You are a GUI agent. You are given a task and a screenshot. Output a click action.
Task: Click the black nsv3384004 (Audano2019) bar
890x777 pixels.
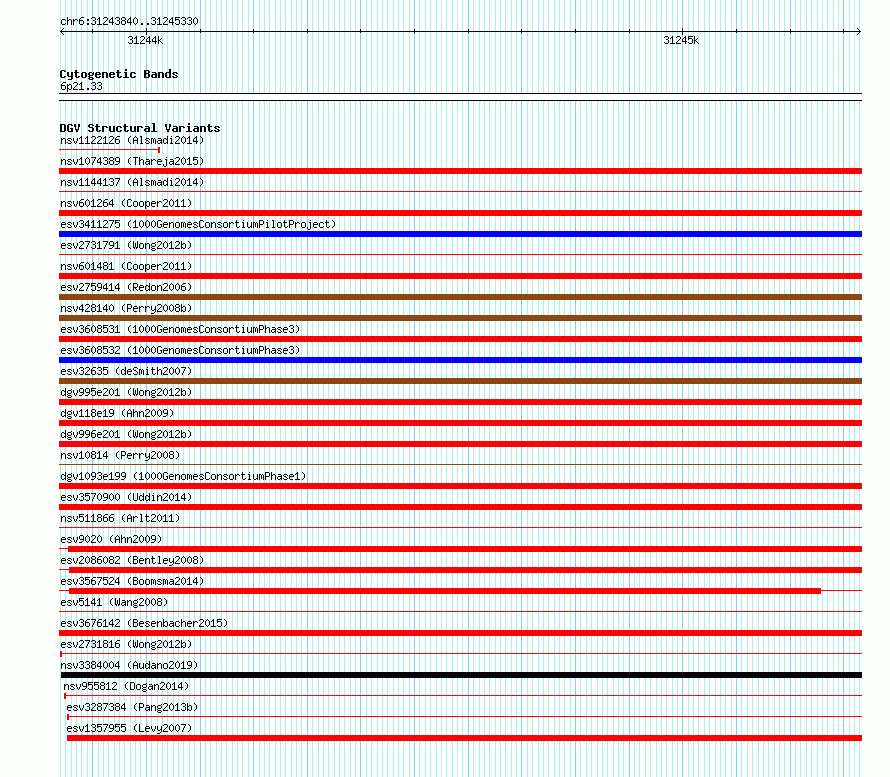[x=461, y=675]
